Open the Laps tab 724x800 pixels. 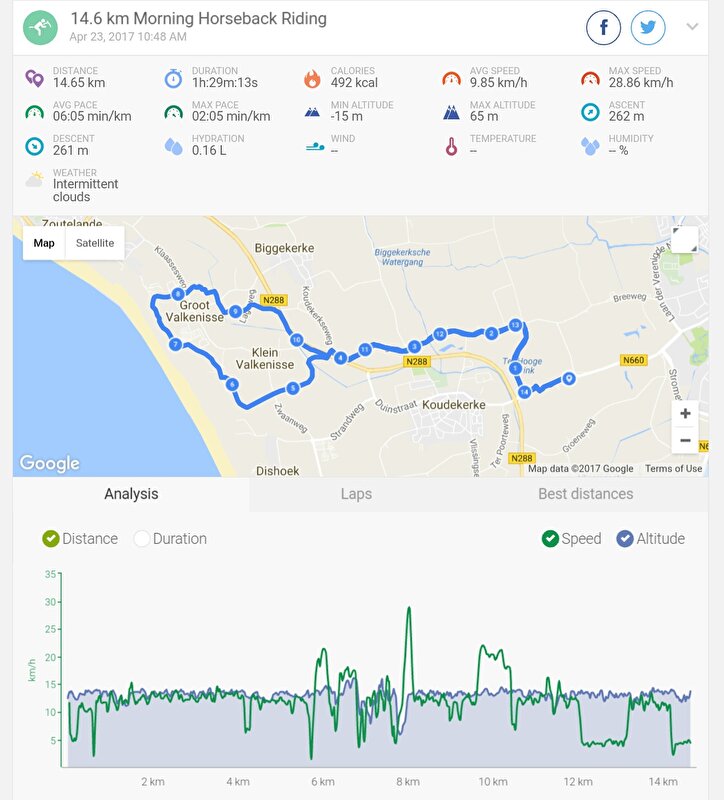(x=356, y=494)
